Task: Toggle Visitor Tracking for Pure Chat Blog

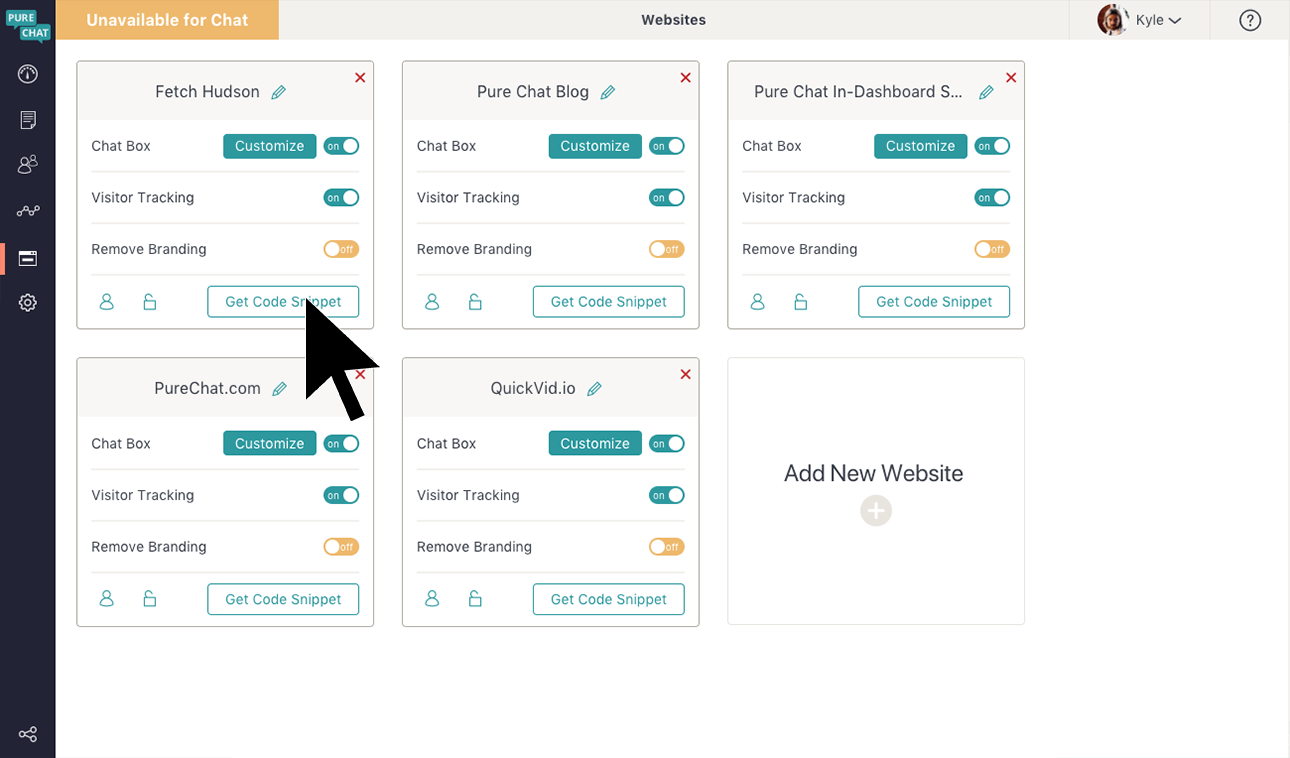Action: click(667, 198)
